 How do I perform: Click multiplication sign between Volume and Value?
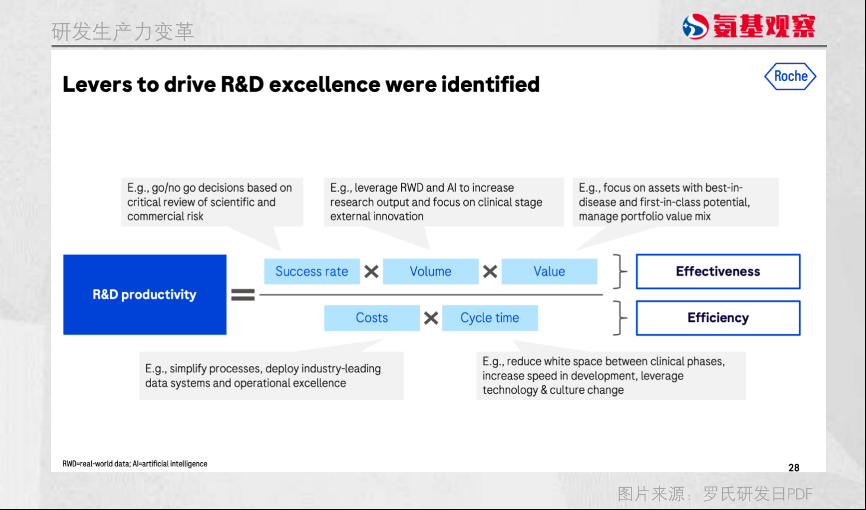point(490,271)
